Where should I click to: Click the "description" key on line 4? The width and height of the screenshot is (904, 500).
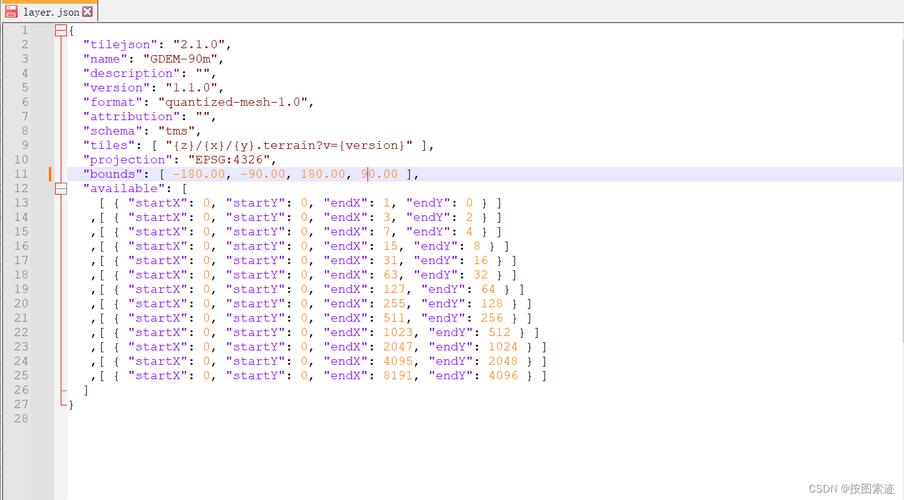131,73
